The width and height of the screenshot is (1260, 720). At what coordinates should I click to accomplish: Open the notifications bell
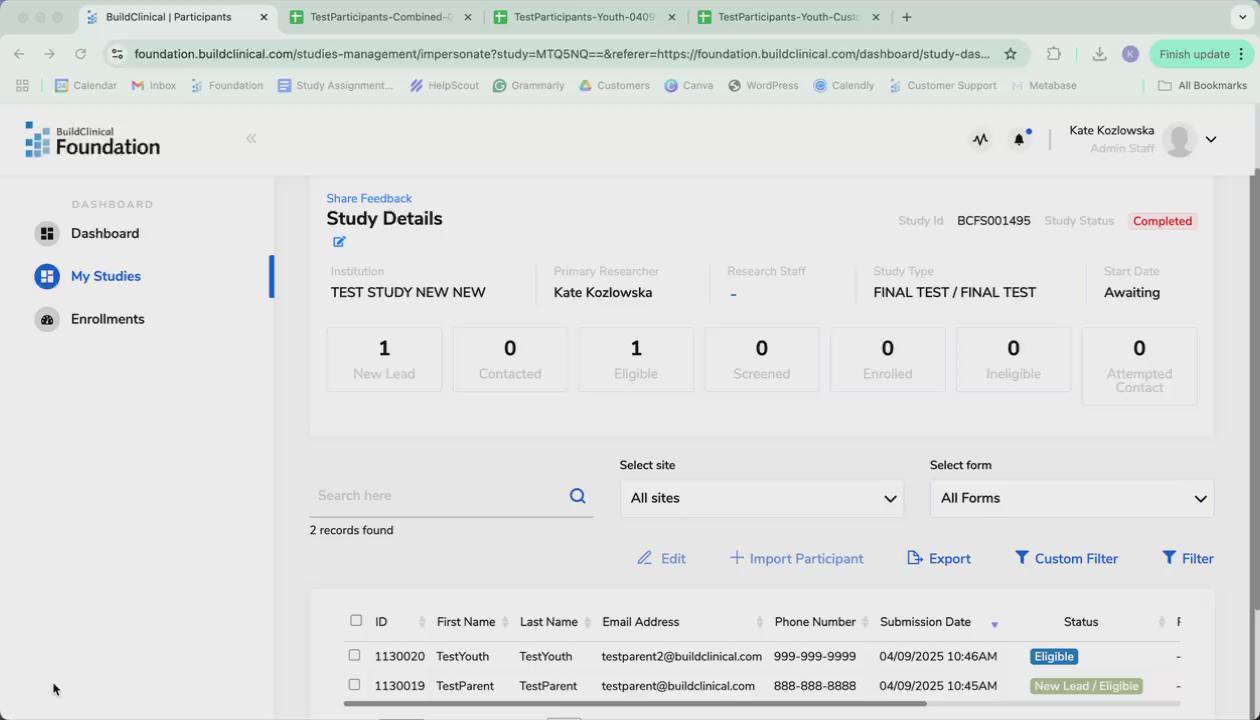point(1019,140)
